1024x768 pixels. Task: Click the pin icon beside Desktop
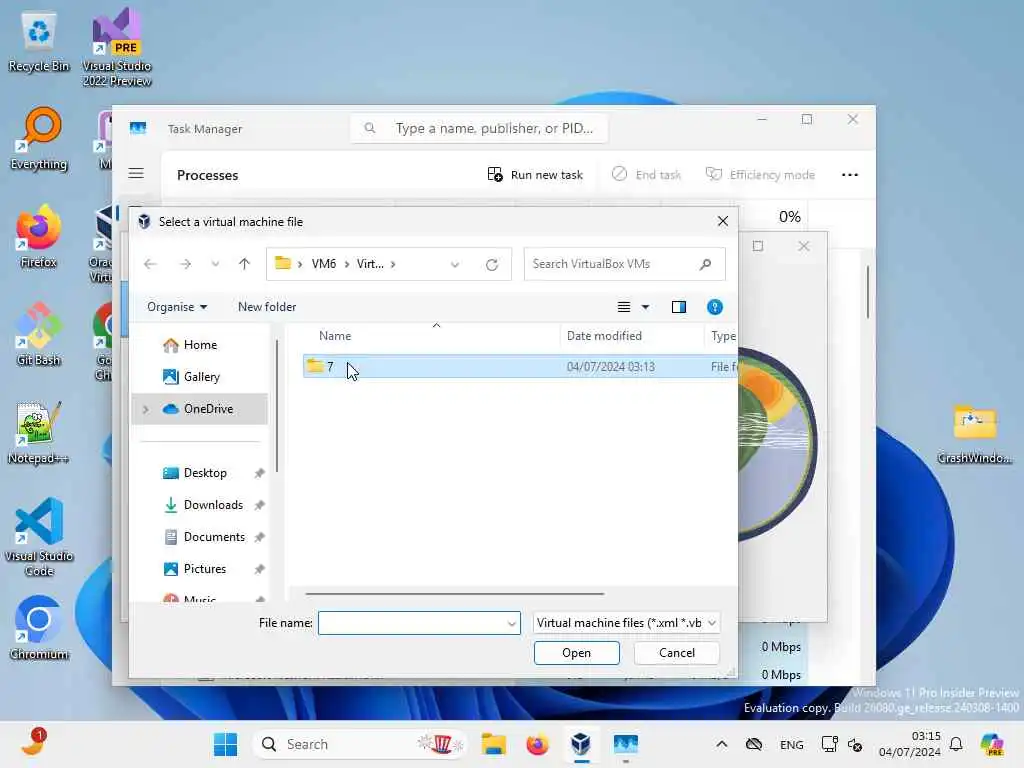259,473
